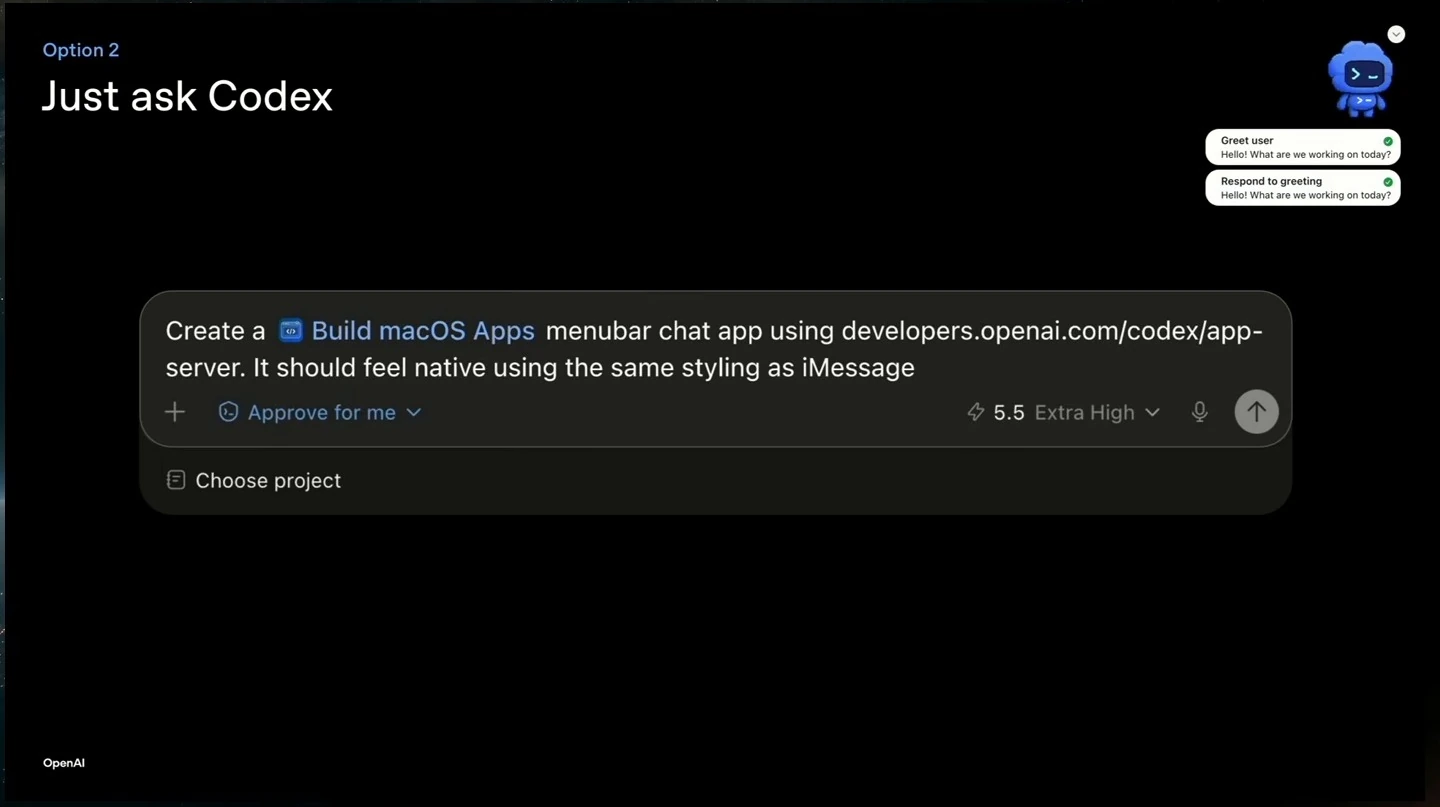Image resolution: width=1440 pixels, height=807 pixels.
Task: Click inside the prompt text field
Action: tap(714, 349)
